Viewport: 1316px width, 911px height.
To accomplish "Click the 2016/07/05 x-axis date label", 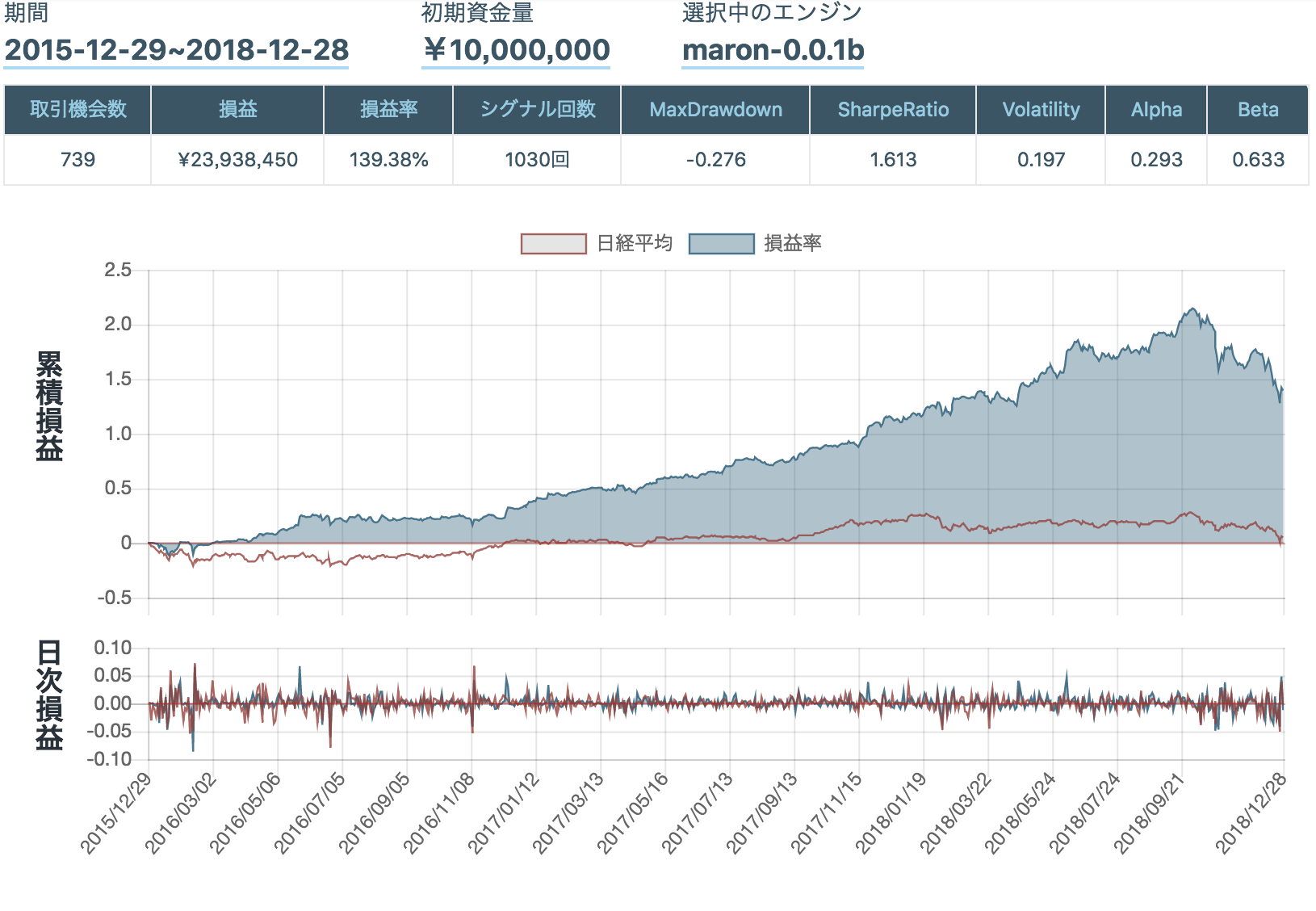I will [x=309, y=812].
